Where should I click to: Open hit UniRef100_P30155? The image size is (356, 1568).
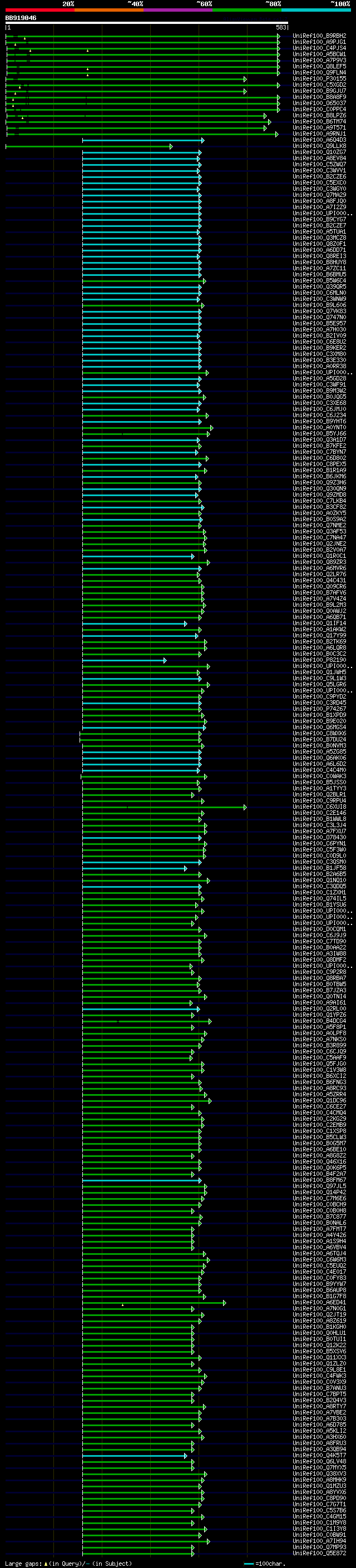pyautogui.click(x=319, y=78)
